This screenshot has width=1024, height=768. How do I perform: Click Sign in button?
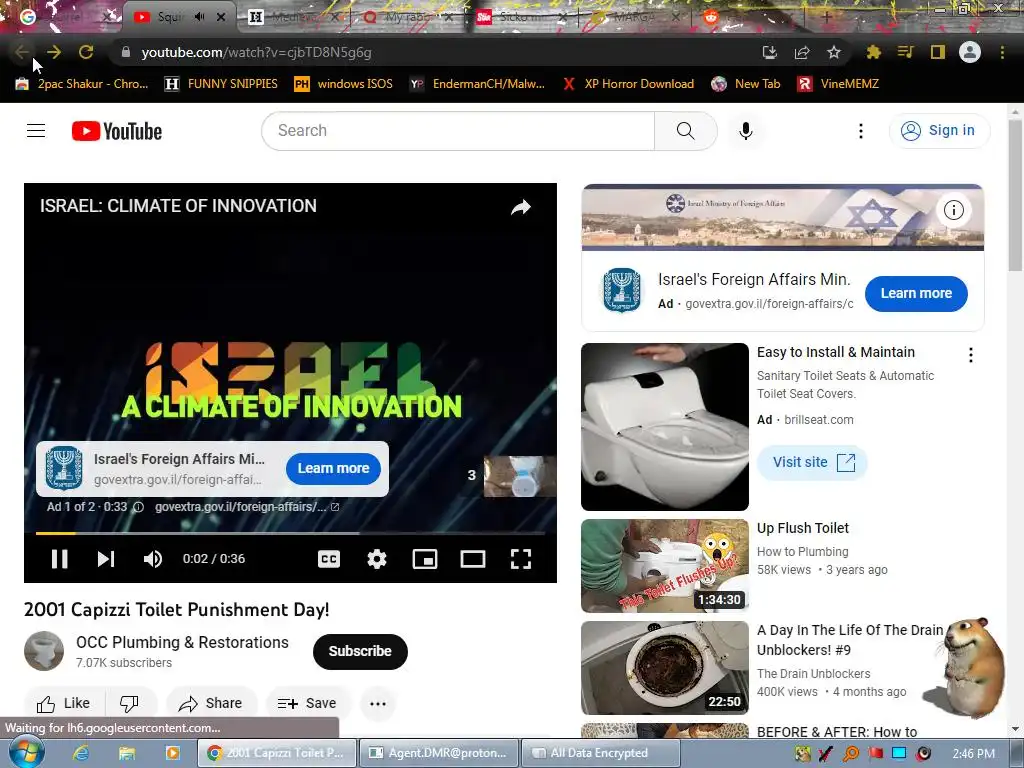pos(939,131)
